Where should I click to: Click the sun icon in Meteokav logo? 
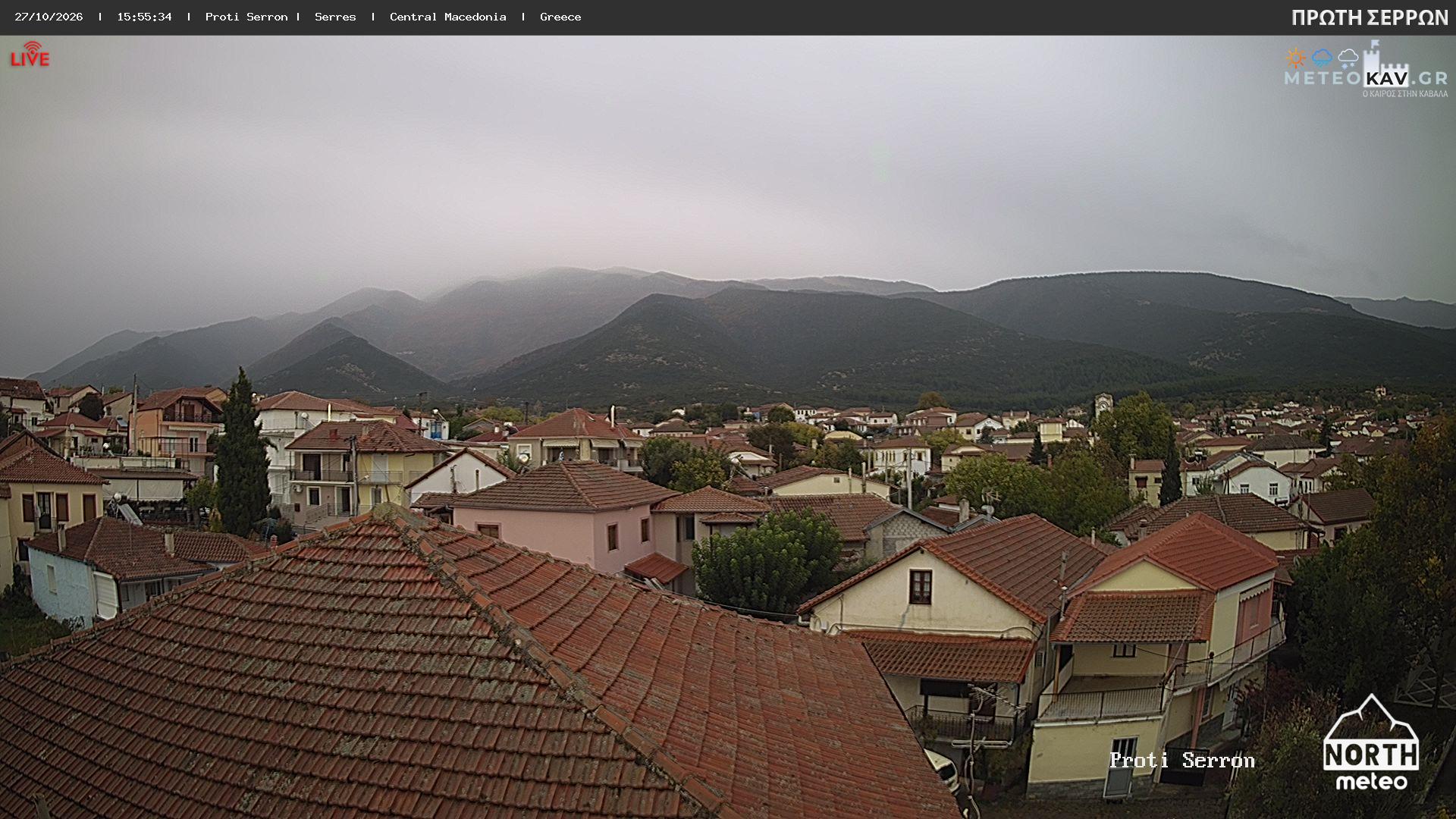(x=1296, y=58)
